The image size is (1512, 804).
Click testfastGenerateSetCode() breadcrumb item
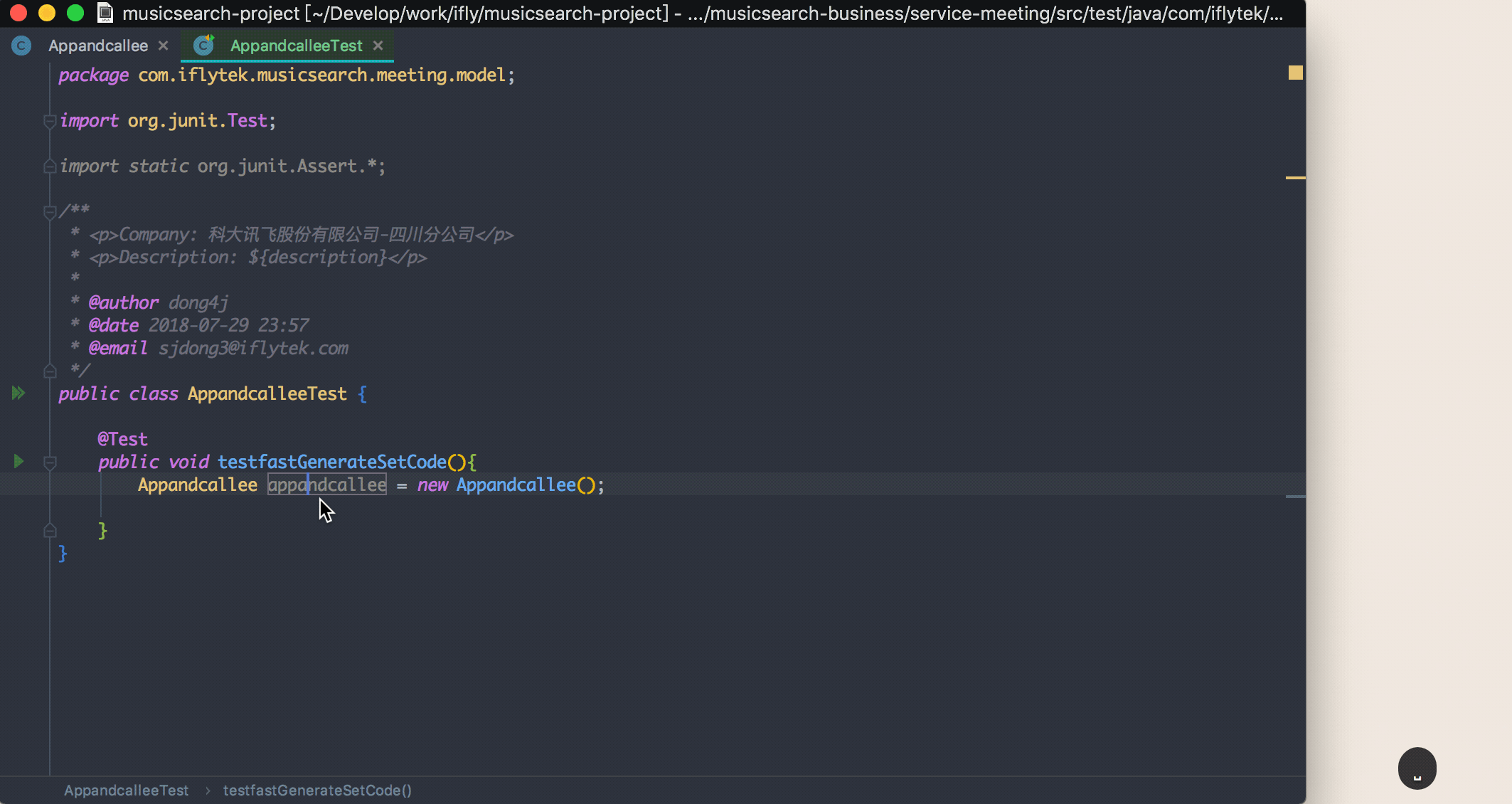[317, 790]
